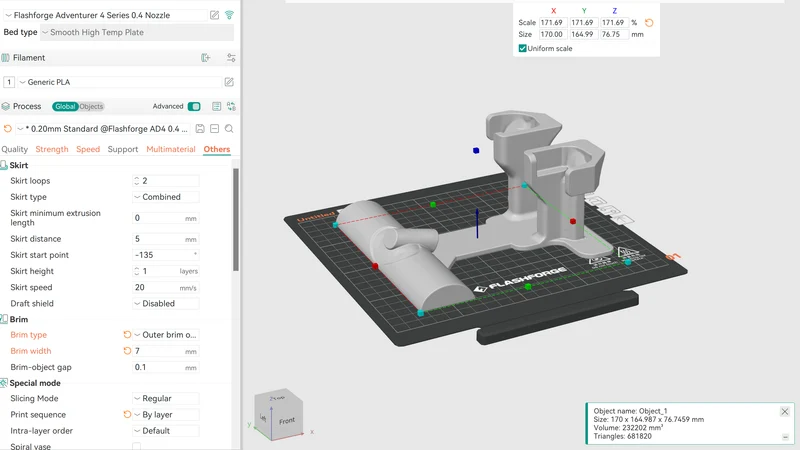
Task: Click the Skirt minimum extrusion length field
Action: (165, 218)
